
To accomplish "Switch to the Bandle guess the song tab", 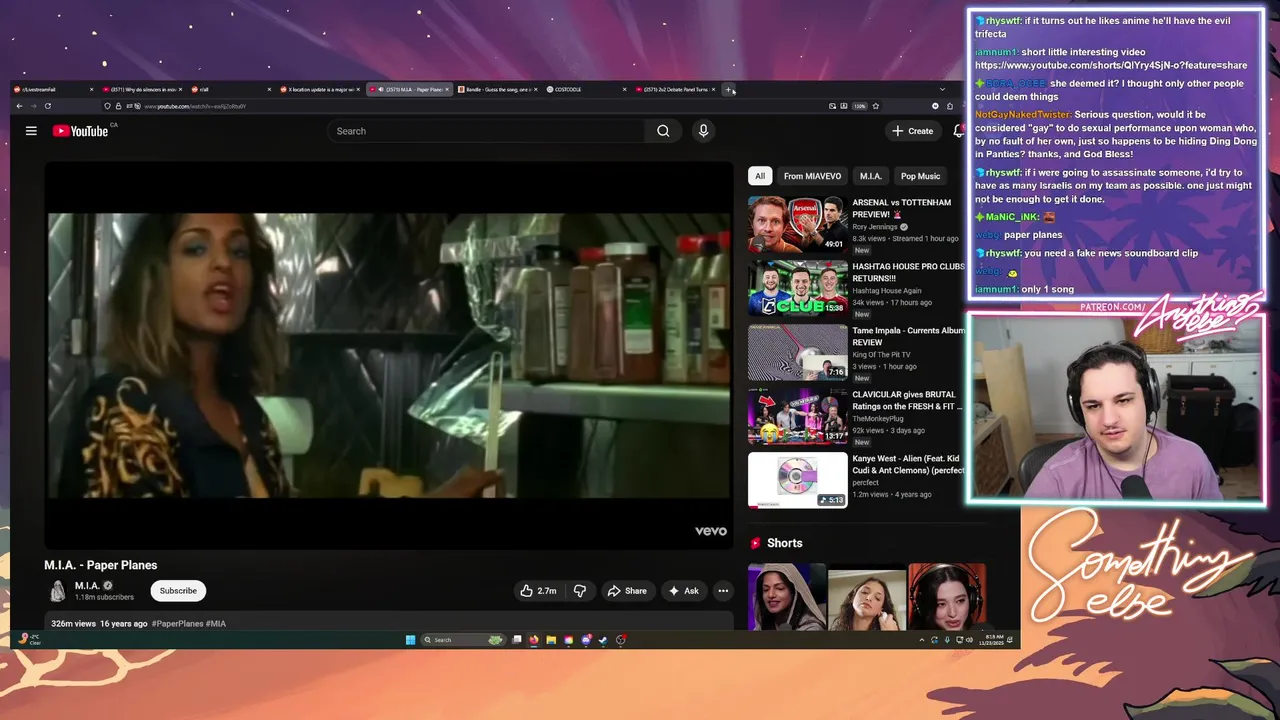I will pos(495,89).
